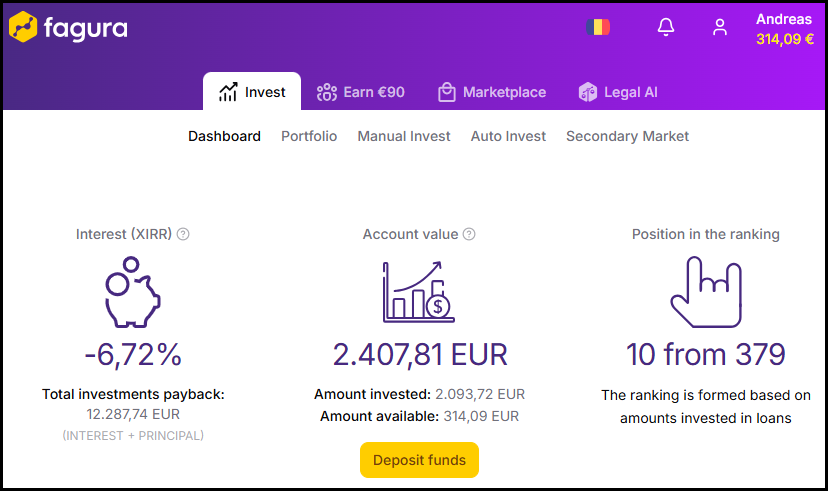The height and width of the screenshot is (491, 828).
Task: Switch language via the Romanian flag icon
Action: (x=598, y=27)
